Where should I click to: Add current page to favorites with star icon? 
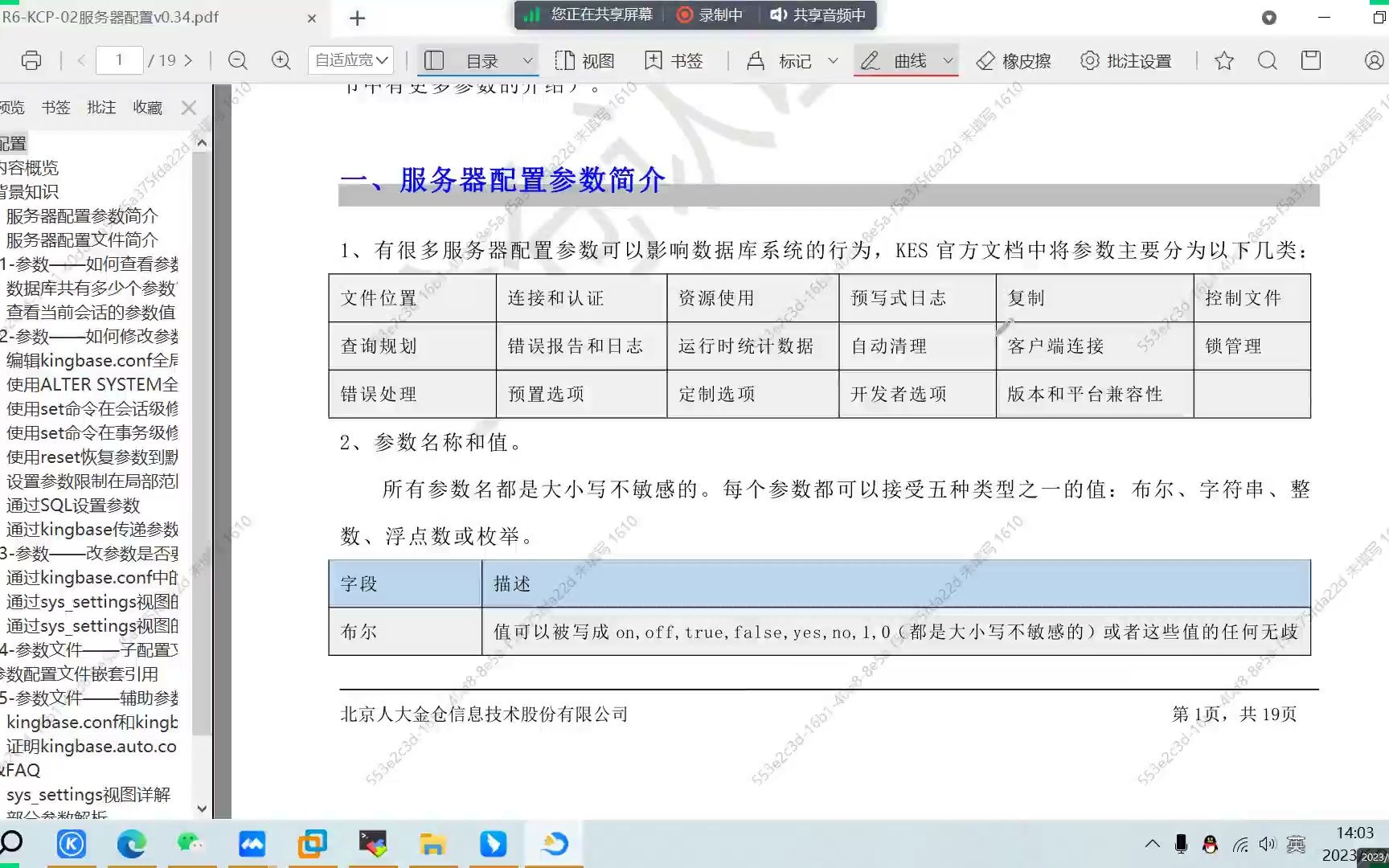pyautogui.click(x=1223, y=59)
